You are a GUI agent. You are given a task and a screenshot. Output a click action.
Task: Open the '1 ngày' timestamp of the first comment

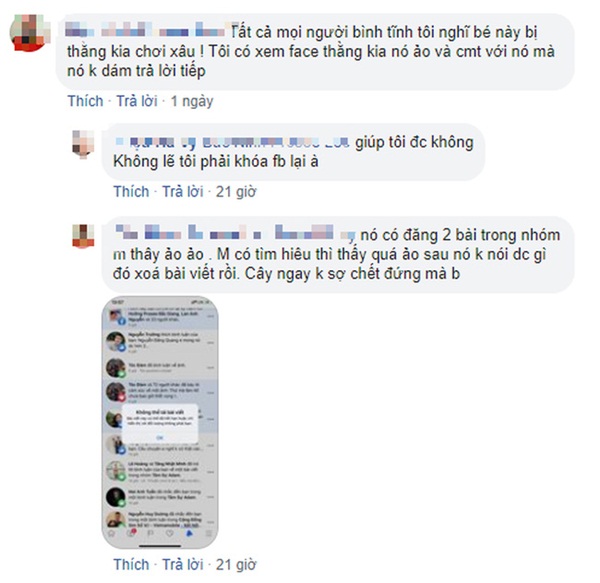tap(192, 101)
